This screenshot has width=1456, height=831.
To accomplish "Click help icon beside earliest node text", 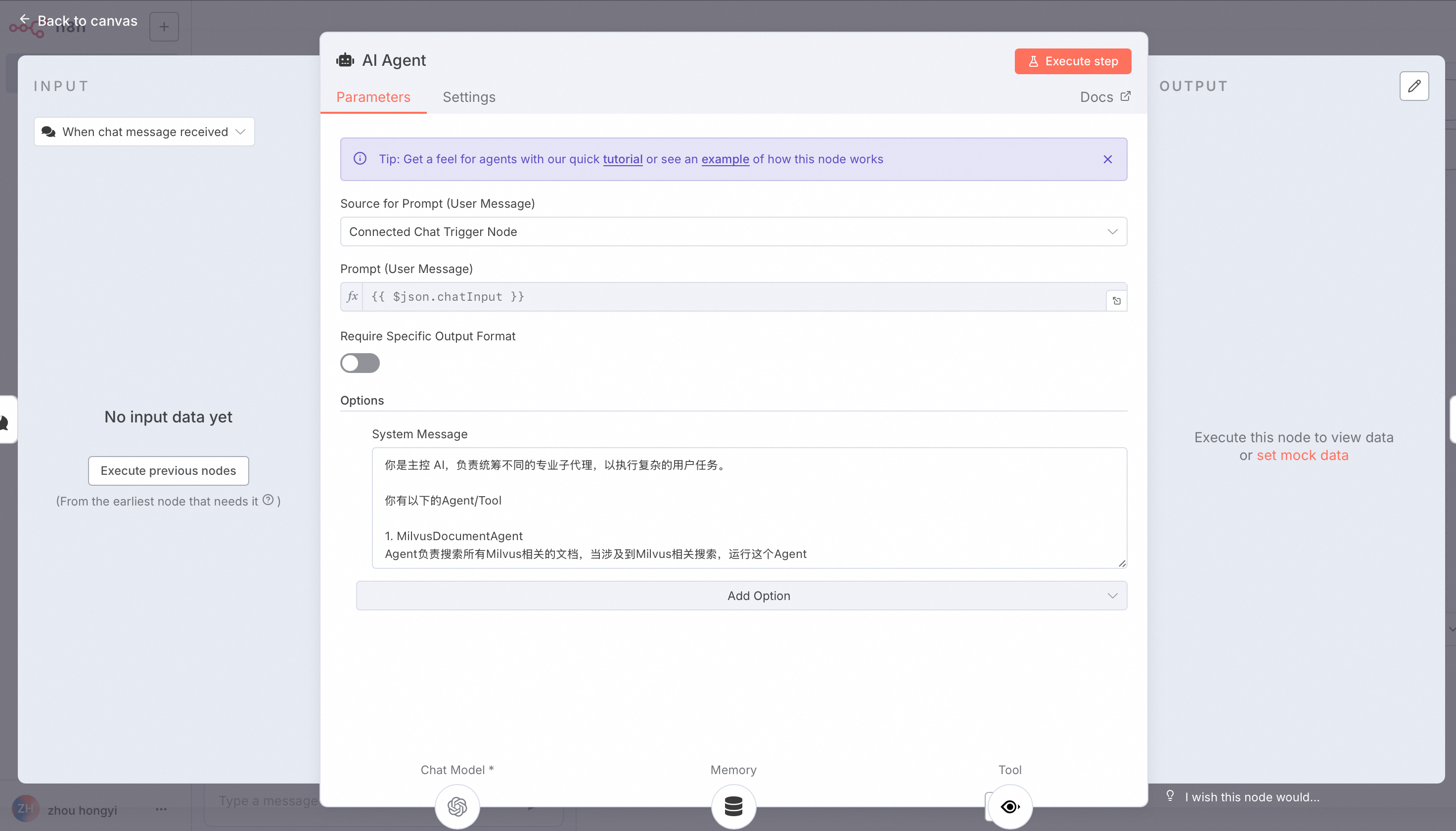I will coord(268,500).
